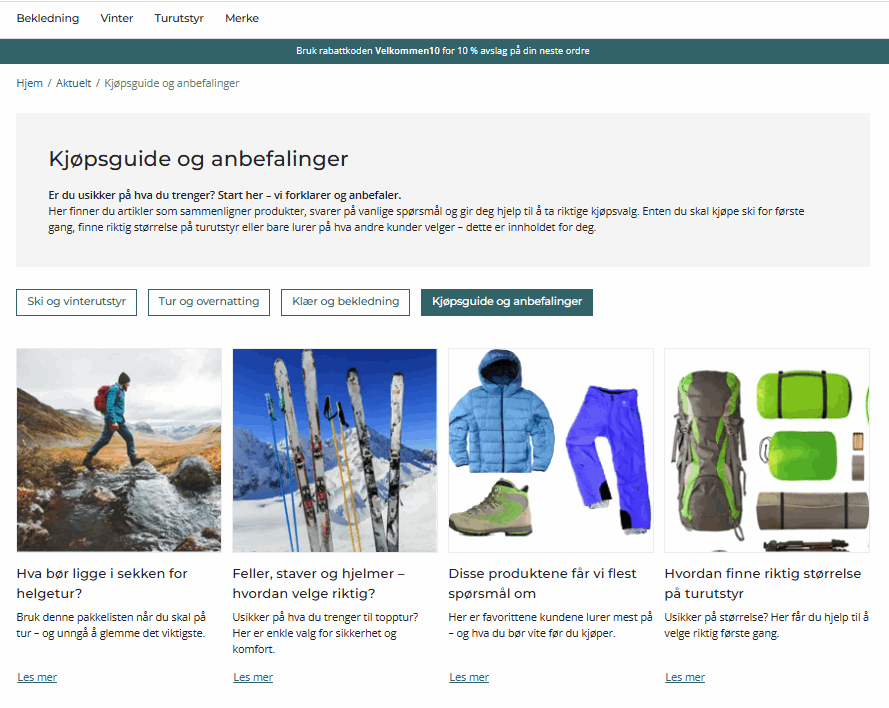Click the Aktuelt breadcrumb link
Image resolution: width=889 pixels, height=708 pixels.
pyautogui.click(x=73, y=83)
